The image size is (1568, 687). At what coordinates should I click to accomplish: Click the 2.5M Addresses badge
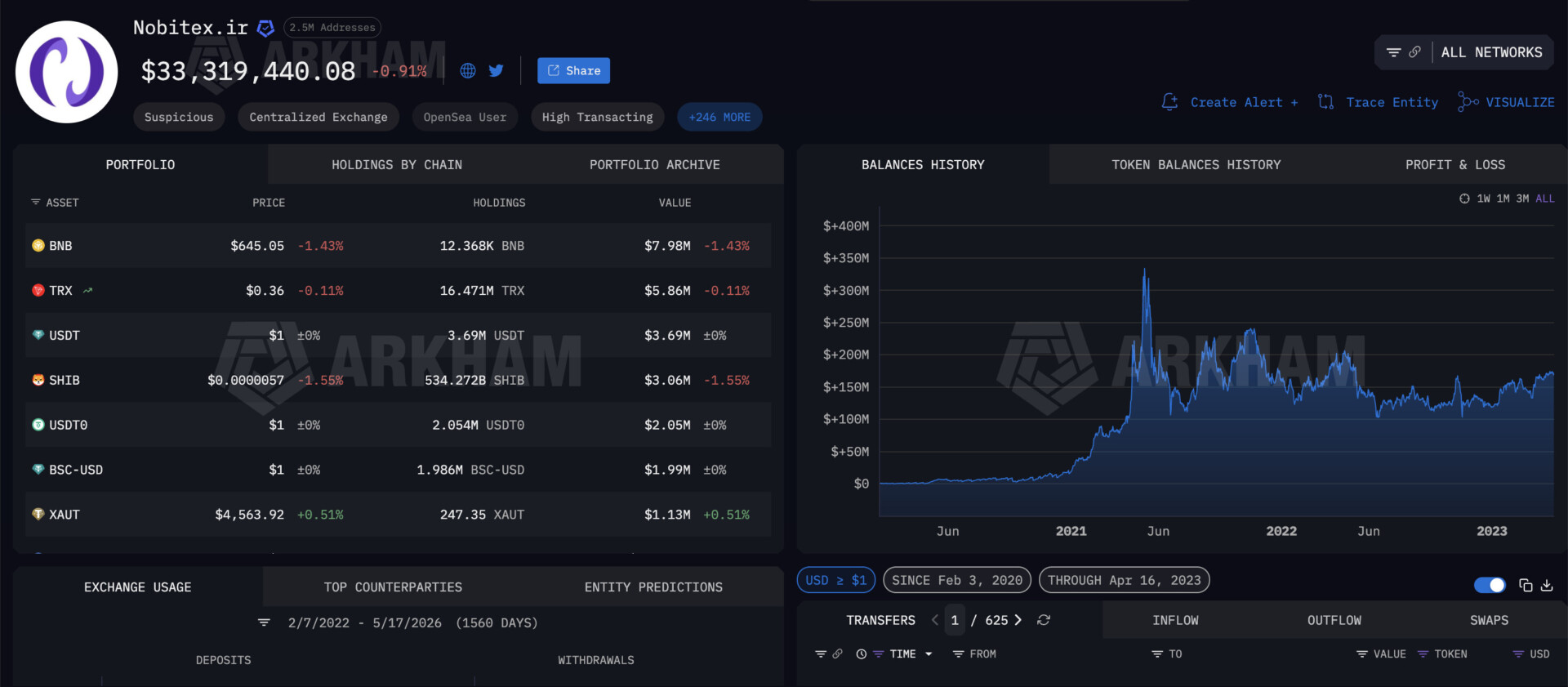(x=332, y=28)
